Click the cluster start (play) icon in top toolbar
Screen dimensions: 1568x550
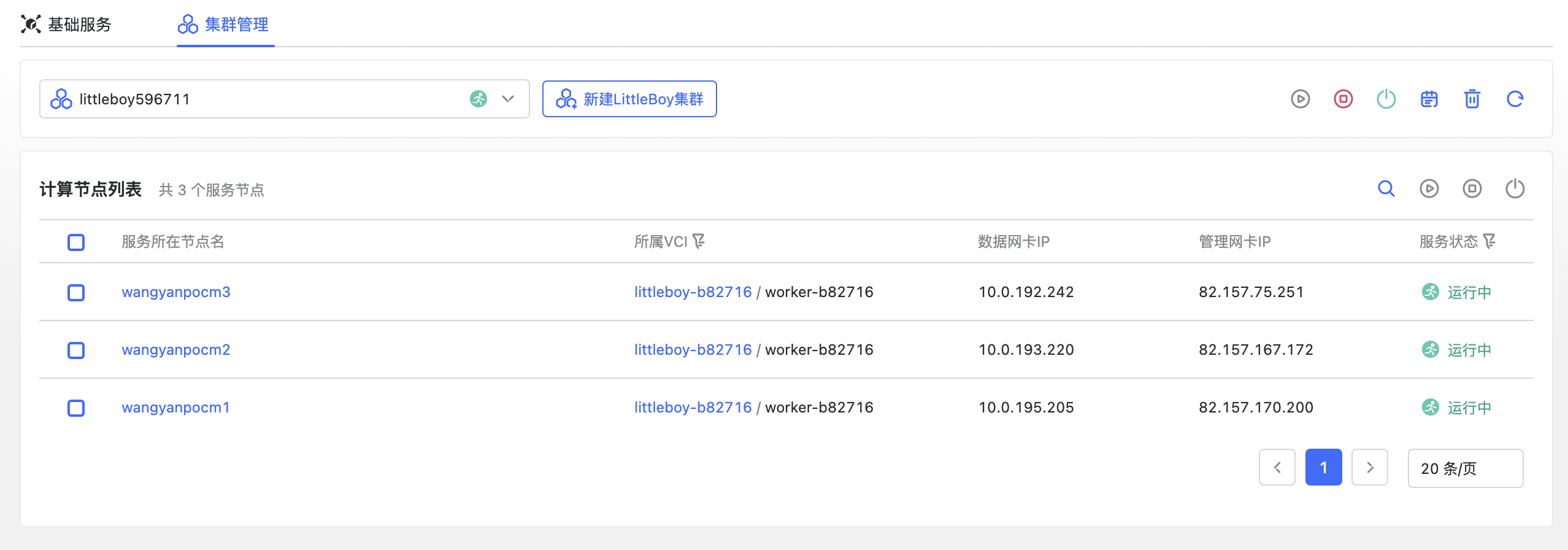[x=1300, y=99]
